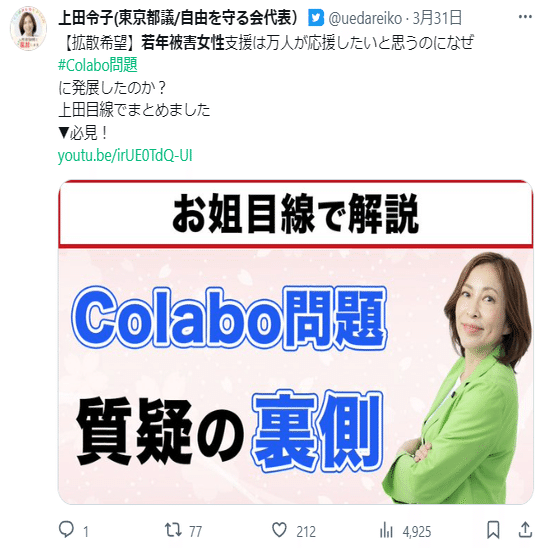Image resolution: width=548 pixels, height=548 pixels.
Task: Click the blue Twitter bird badge
Action: (316, 18)
